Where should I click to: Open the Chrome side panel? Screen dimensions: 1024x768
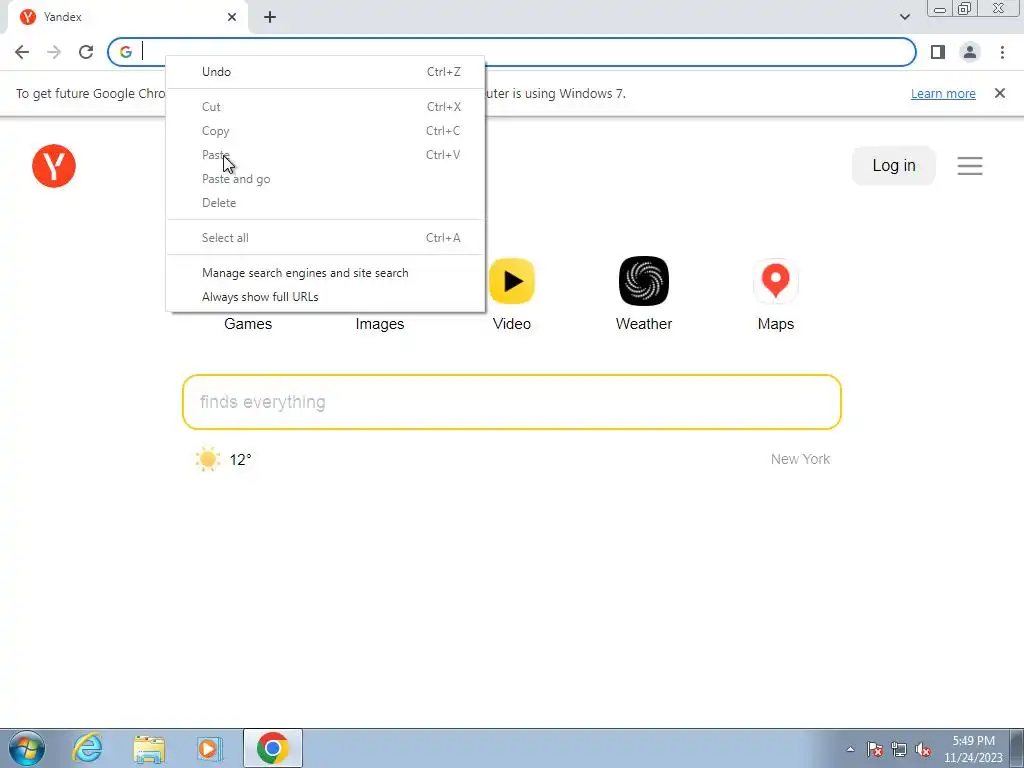[938, 52]
